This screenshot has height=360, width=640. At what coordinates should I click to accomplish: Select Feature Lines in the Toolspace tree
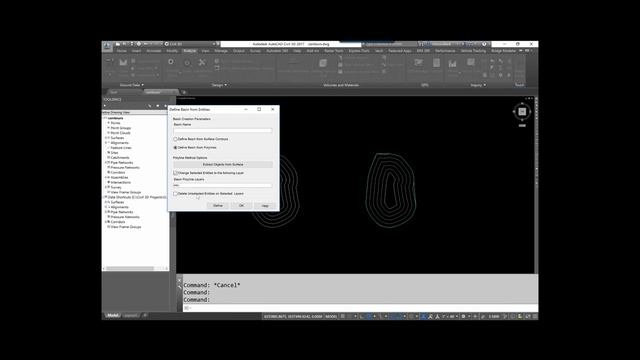(121, 148)
